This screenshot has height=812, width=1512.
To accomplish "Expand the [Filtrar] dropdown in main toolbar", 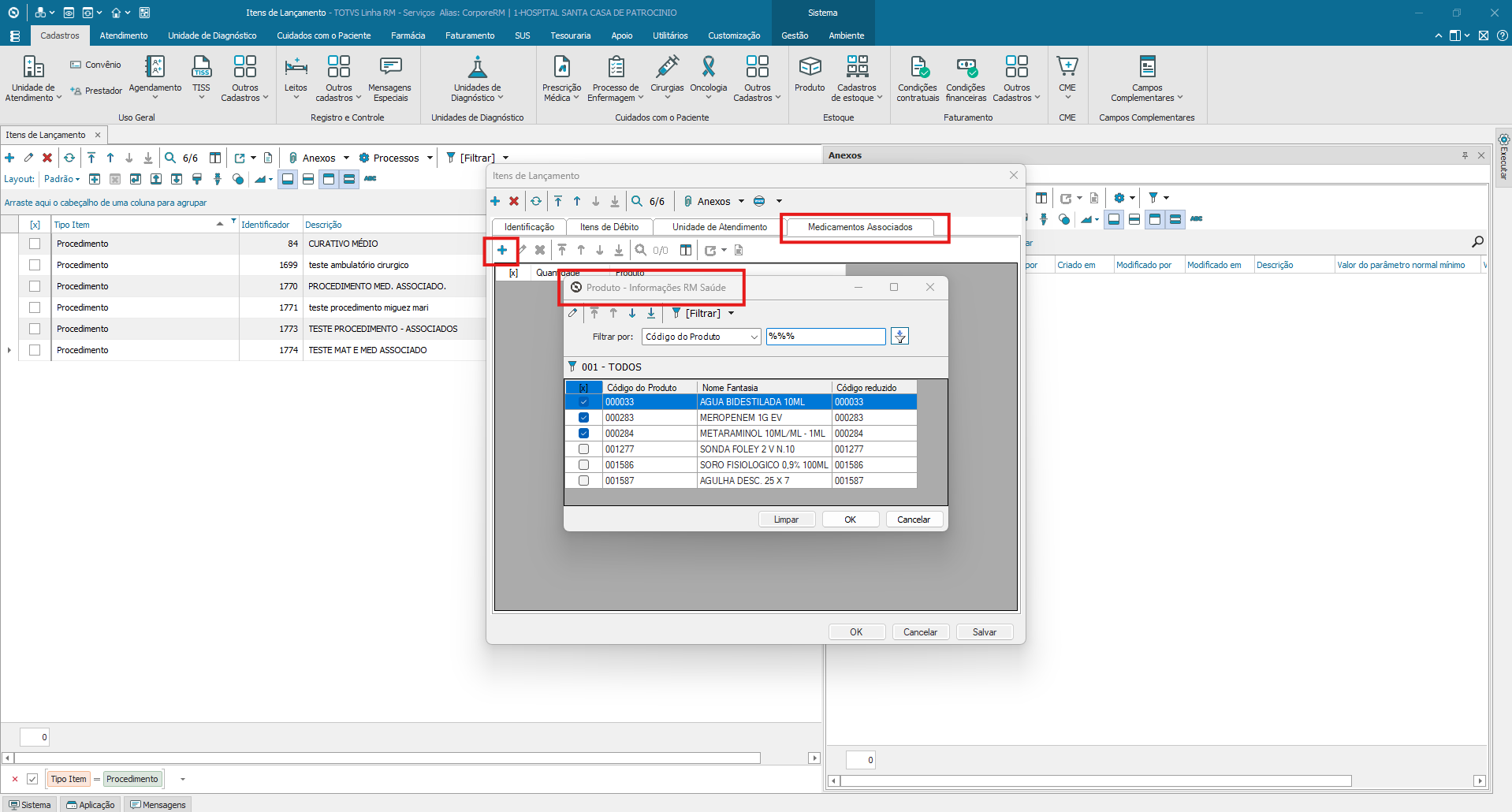I will coord(505,158).
